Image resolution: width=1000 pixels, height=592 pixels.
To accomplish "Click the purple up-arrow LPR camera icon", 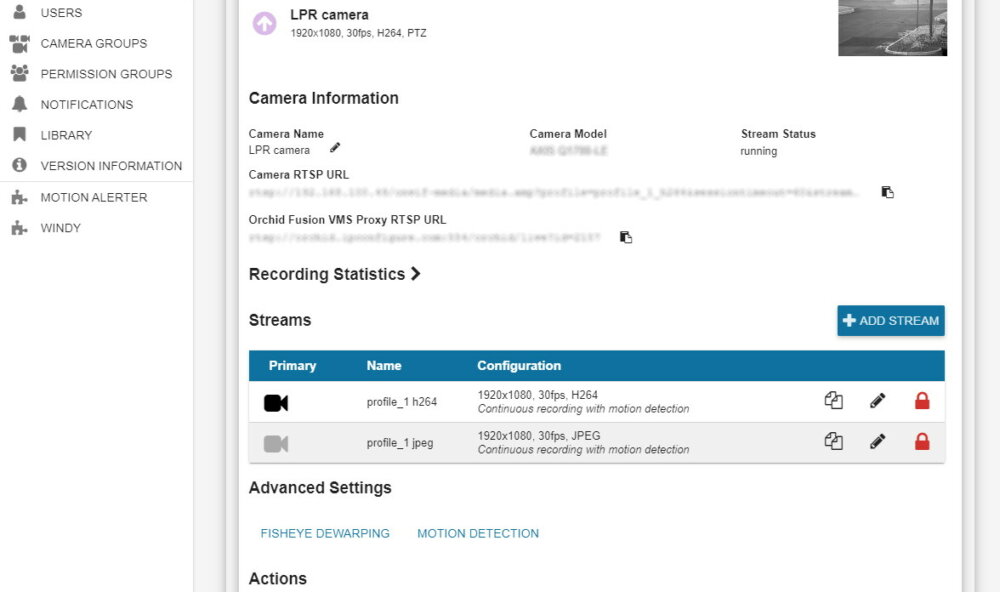I will click(x=264, y=24).
